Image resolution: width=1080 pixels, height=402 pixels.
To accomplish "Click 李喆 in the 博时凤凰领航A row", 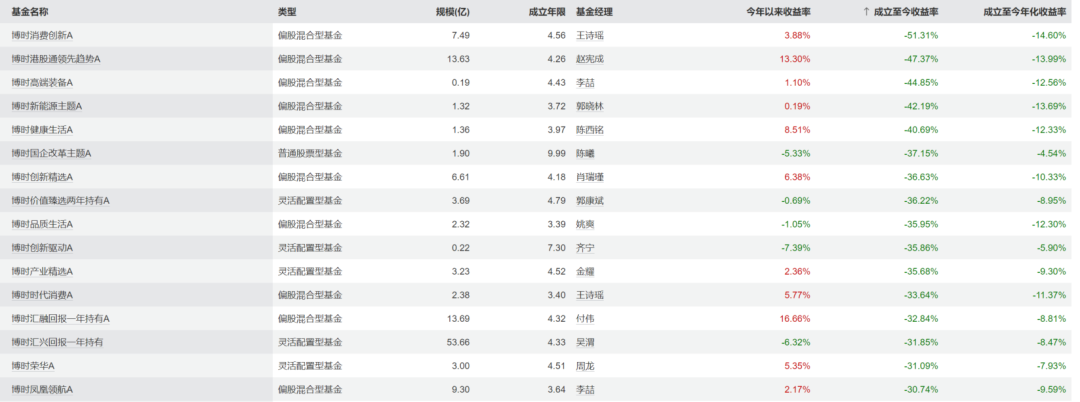I will 585,390.
